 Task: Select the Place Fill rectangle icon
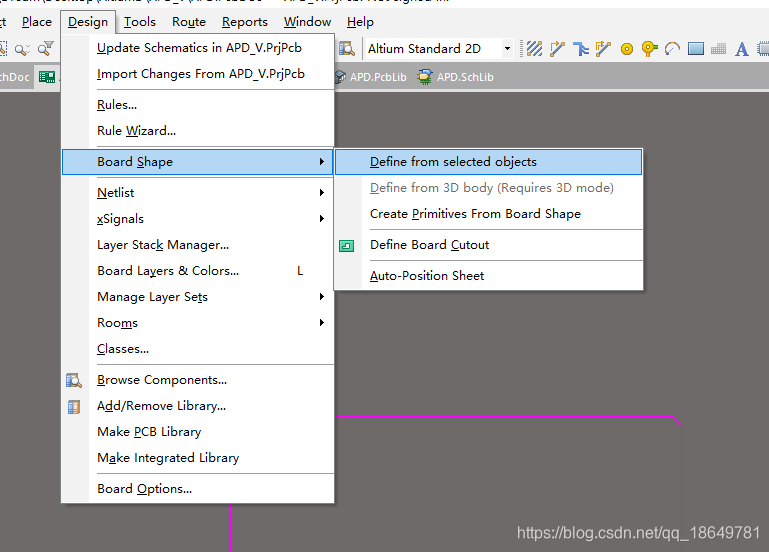(696, 49)
